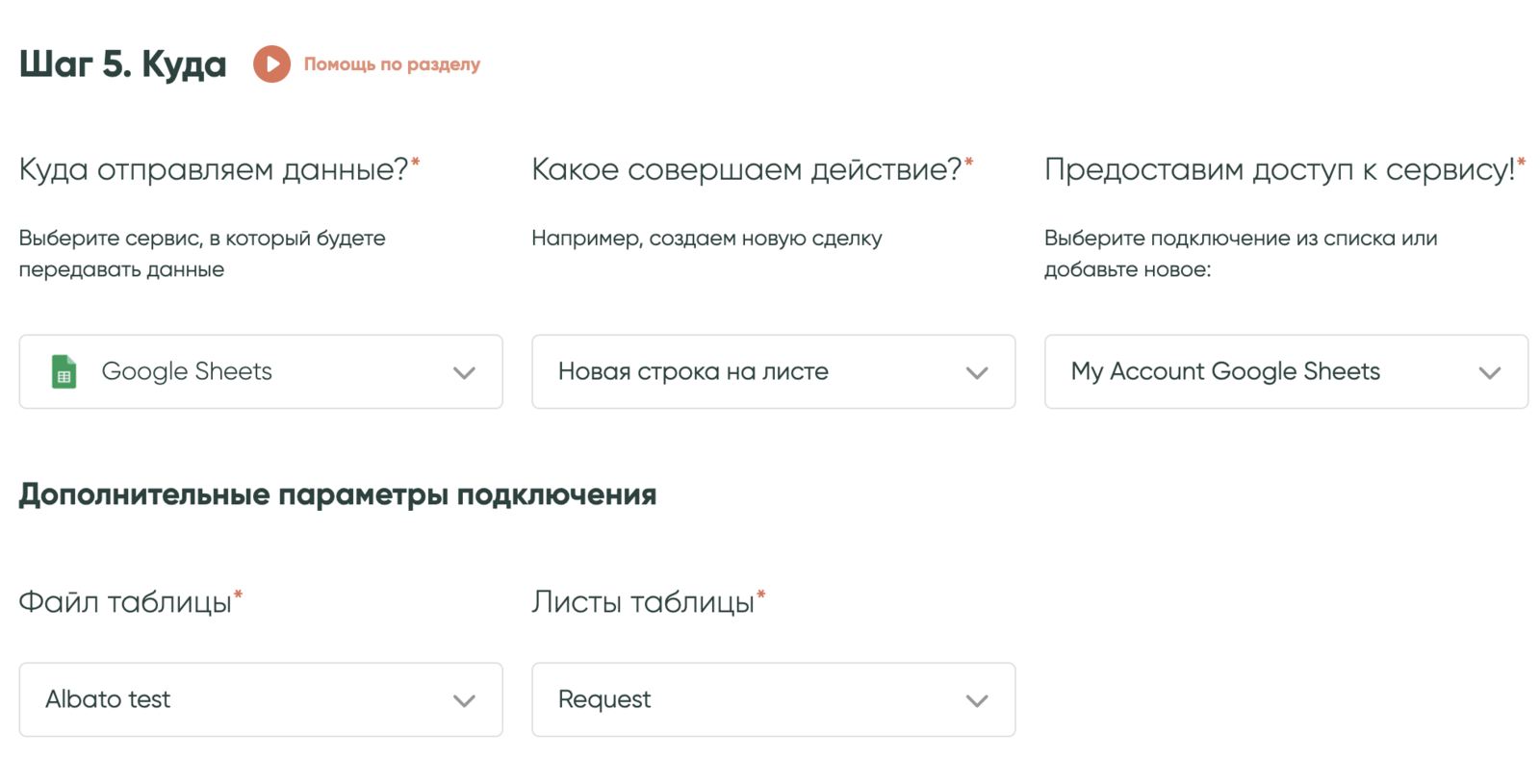Viewport: 1540px width, 784px height.
Task: Open the Google Sheets service dropdown
Action: (x=260, y=372)
